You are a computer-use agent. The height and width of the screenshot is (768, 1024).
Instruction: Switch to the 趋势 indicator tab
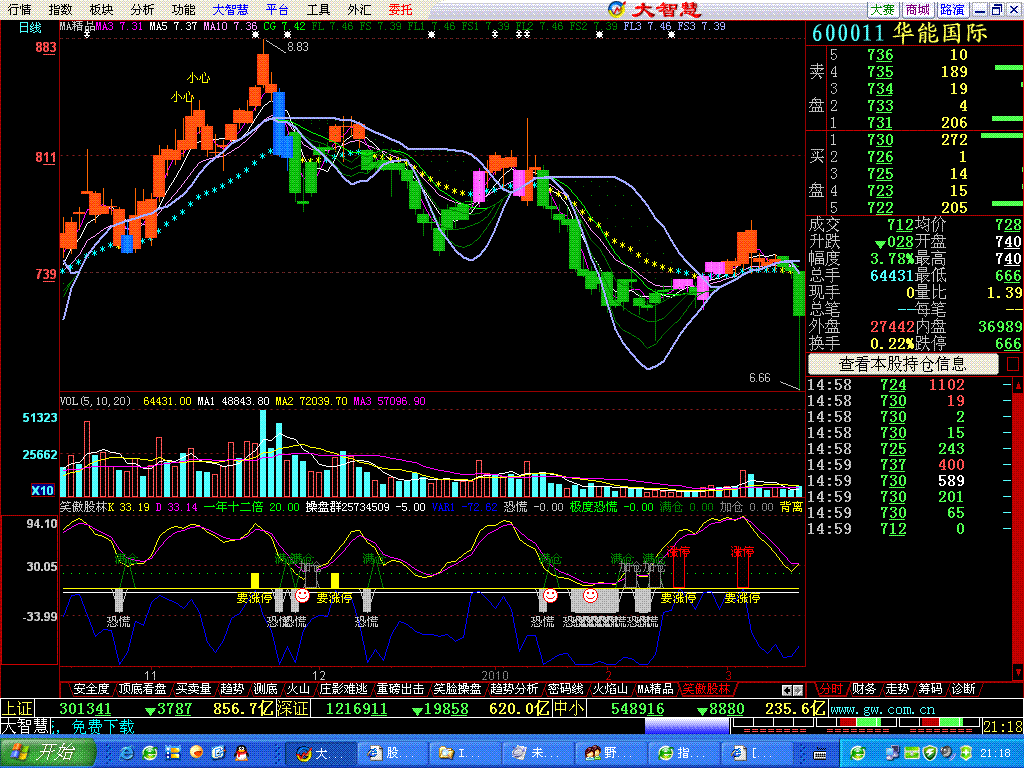232,689
